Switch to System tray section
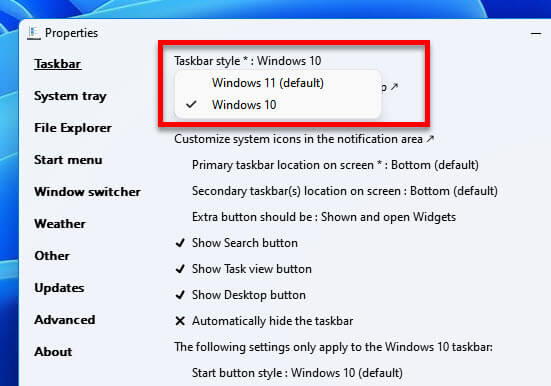The width and height of the screenshot is (551, 386). coord(70,96)
